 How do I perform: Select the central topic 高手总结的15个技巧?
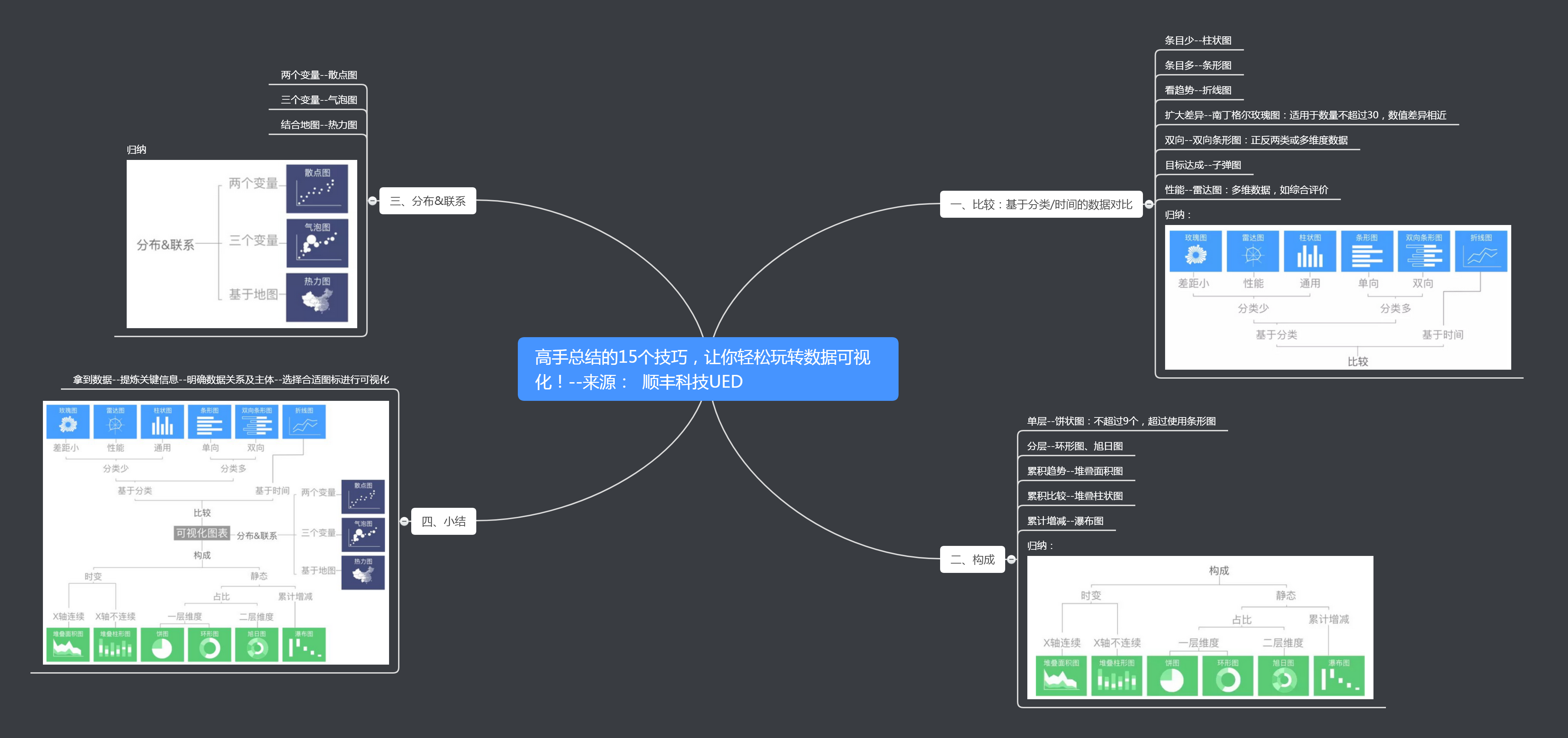click(707, 369)
